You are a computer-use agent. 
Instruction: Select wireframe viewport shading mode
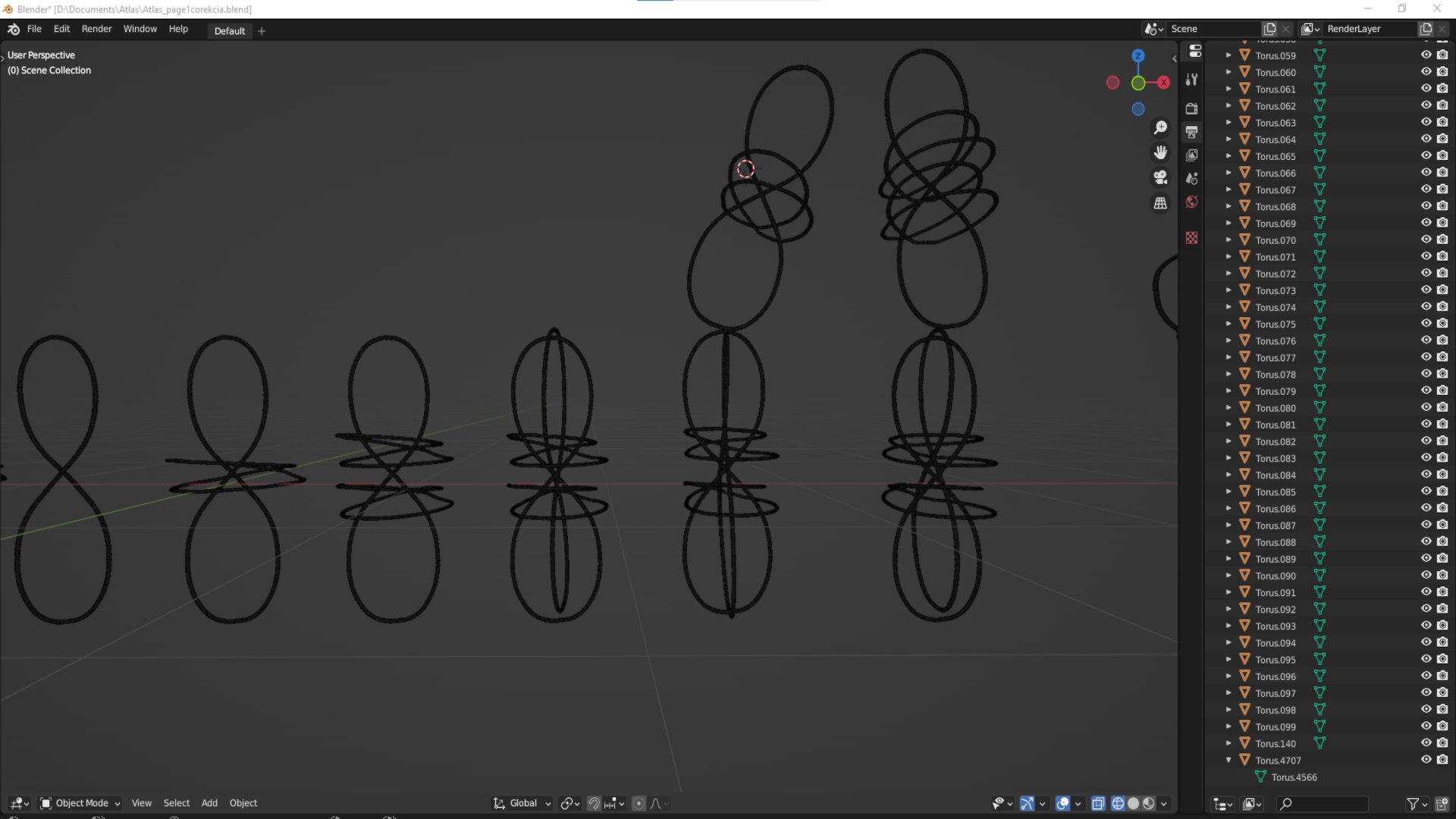coord(1118,804)
